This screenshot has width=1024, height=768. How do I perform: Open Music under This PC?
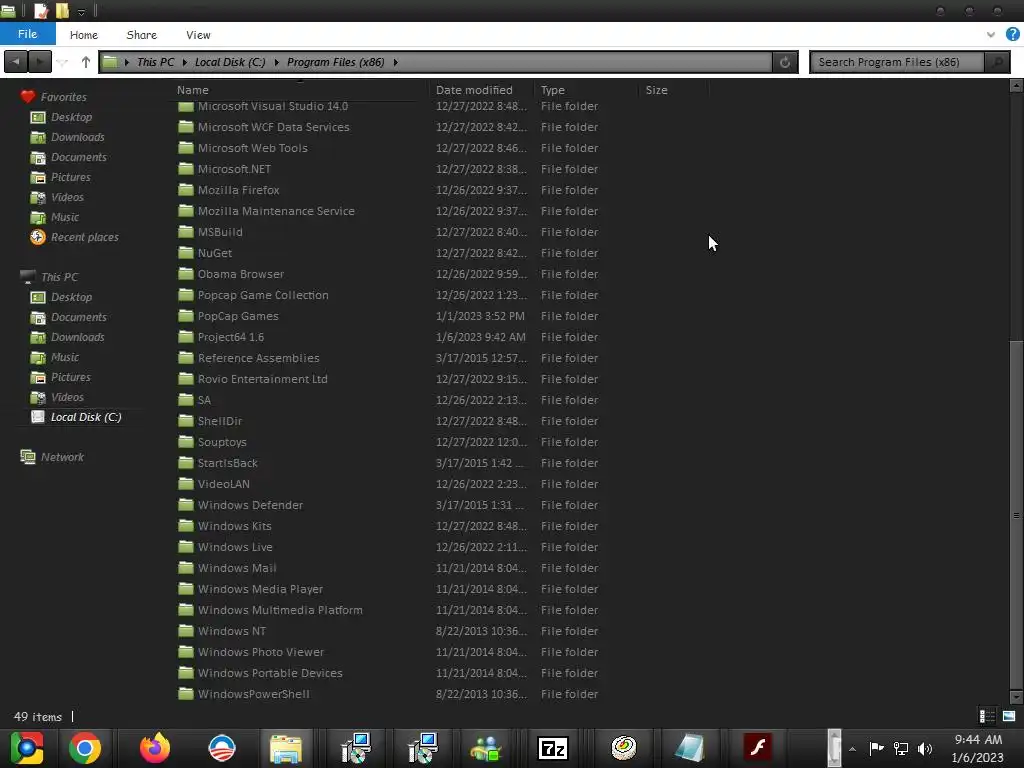click(x=65, y=357)
